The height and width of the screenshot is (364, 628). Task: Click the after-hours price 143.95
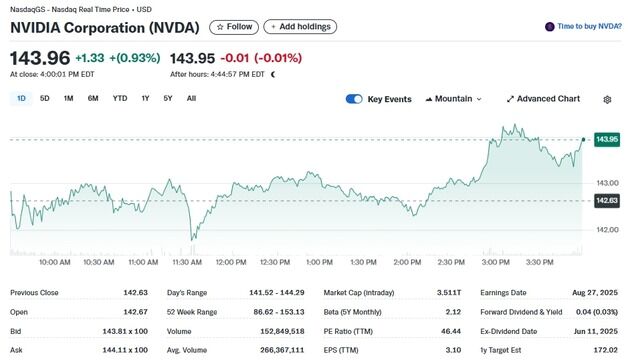192,58
